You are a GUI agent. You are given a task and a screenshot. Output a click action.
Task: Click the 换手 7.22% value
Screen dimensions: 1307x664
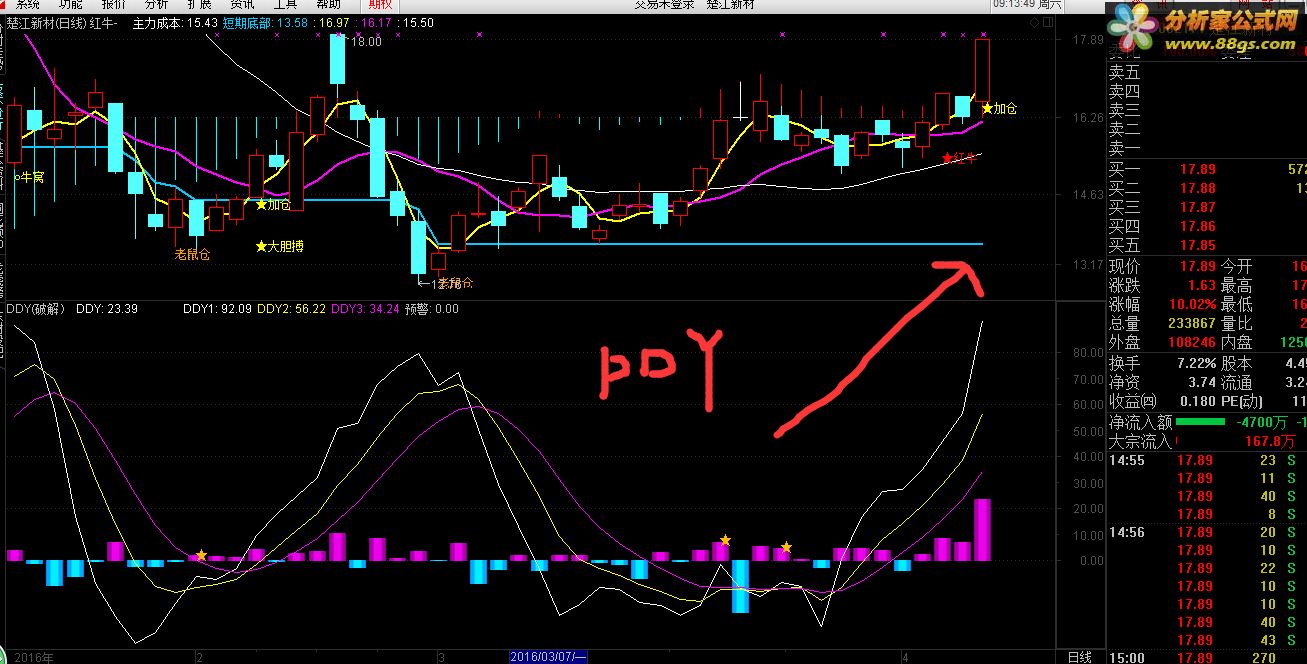point(1197,363)
